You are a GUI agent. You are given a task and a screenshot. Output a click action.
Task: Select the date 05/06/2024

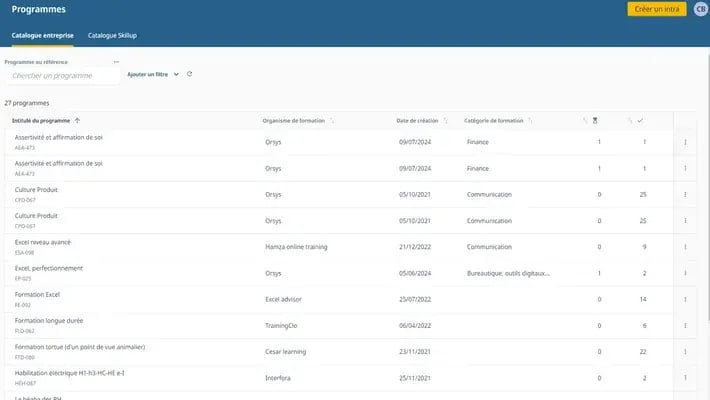[415, 273]
